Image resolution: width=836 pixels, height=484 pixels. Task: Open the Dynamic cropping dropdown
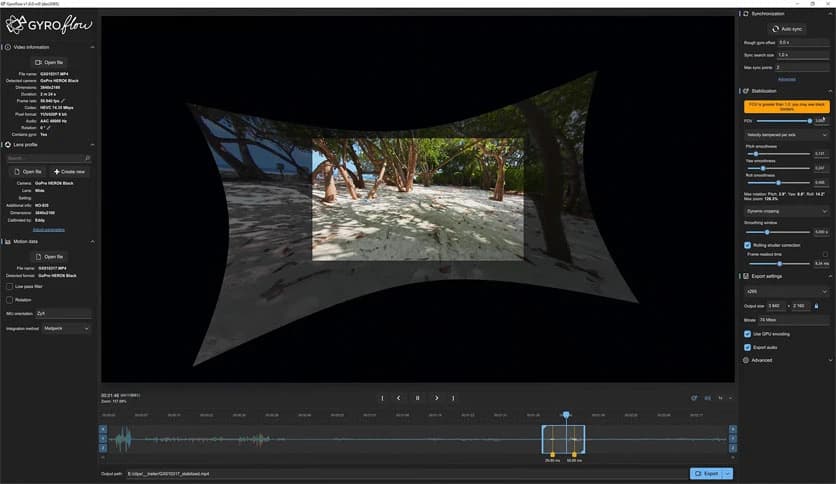point(787,211)
